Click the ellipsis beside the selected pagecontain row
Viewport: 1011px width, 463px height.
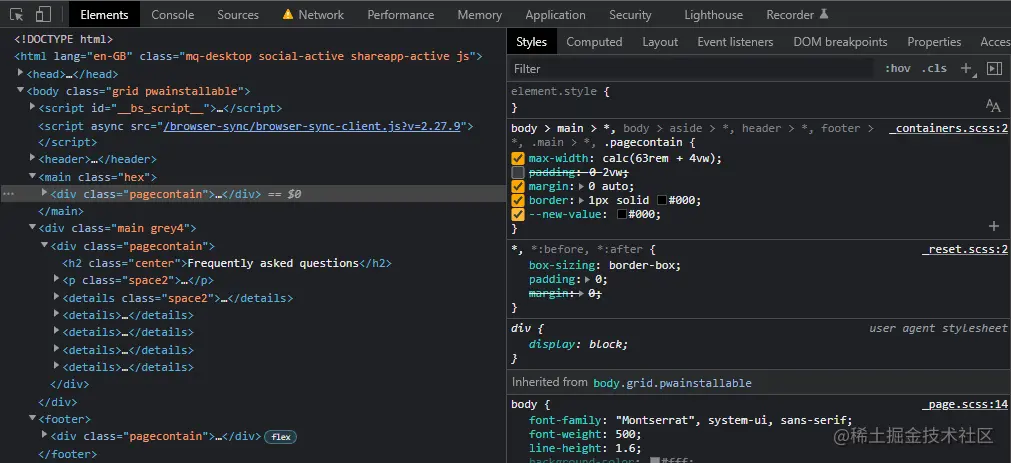(8, 193)
